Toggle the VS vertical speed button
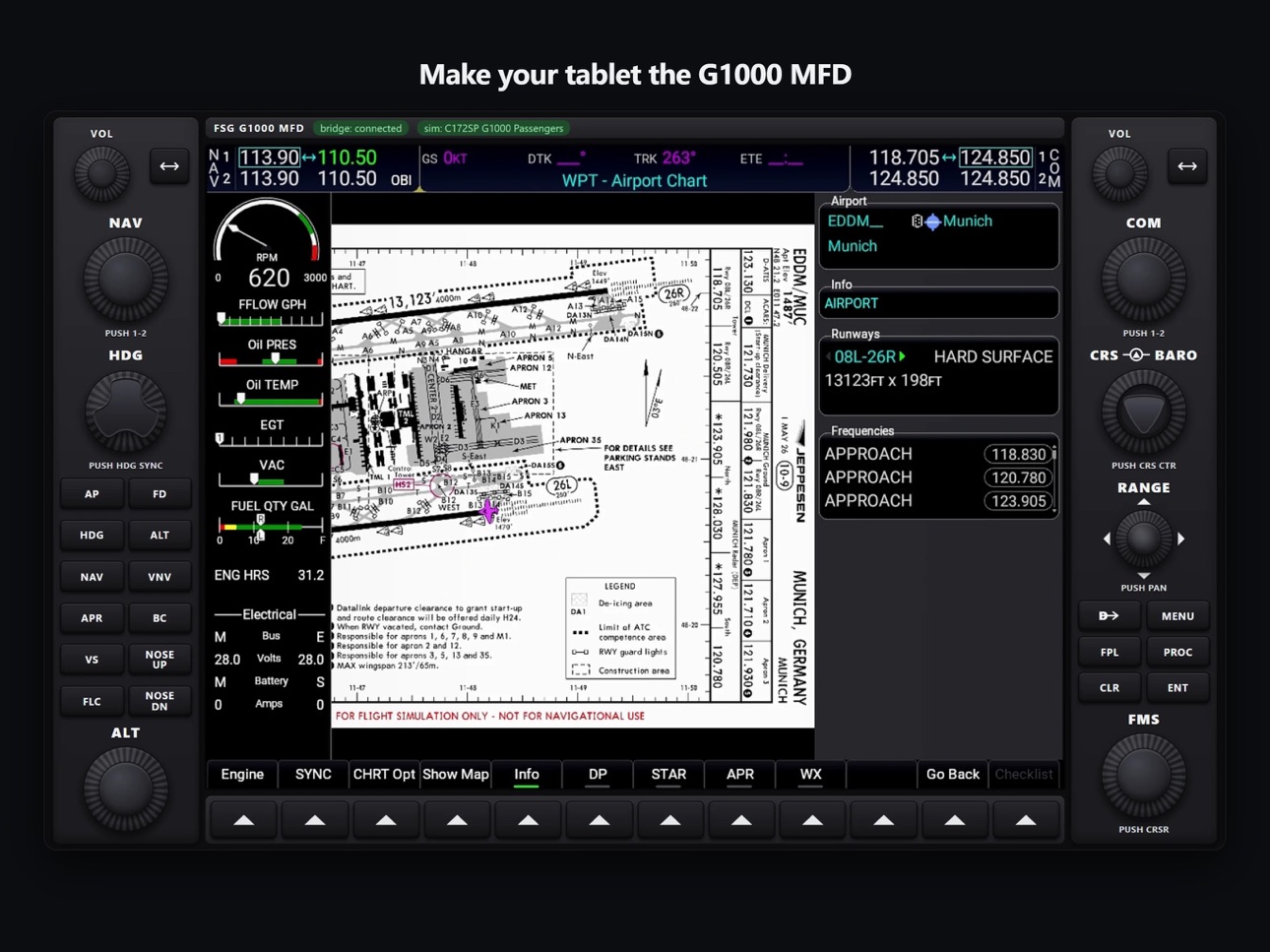This screenshot has height=952, width=1270. tap(92, 660)
